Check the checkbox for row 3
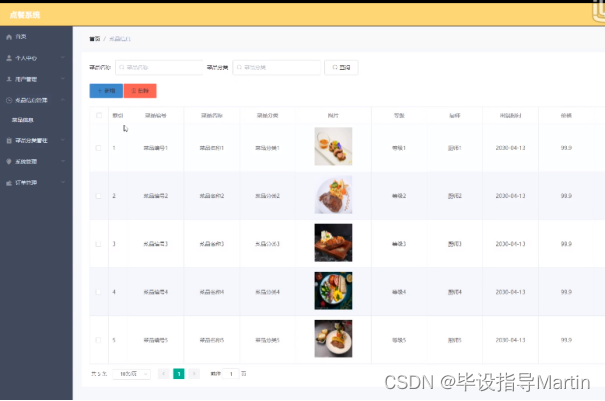605x401 pixels. 98,244
